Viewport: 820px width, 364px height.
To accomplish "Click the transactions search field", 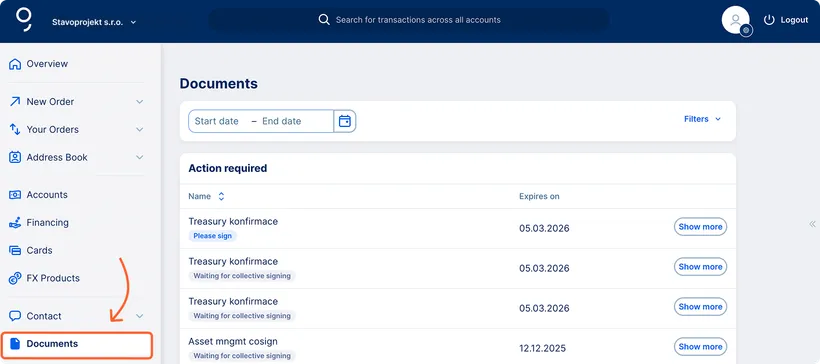I will click(409, 20).
